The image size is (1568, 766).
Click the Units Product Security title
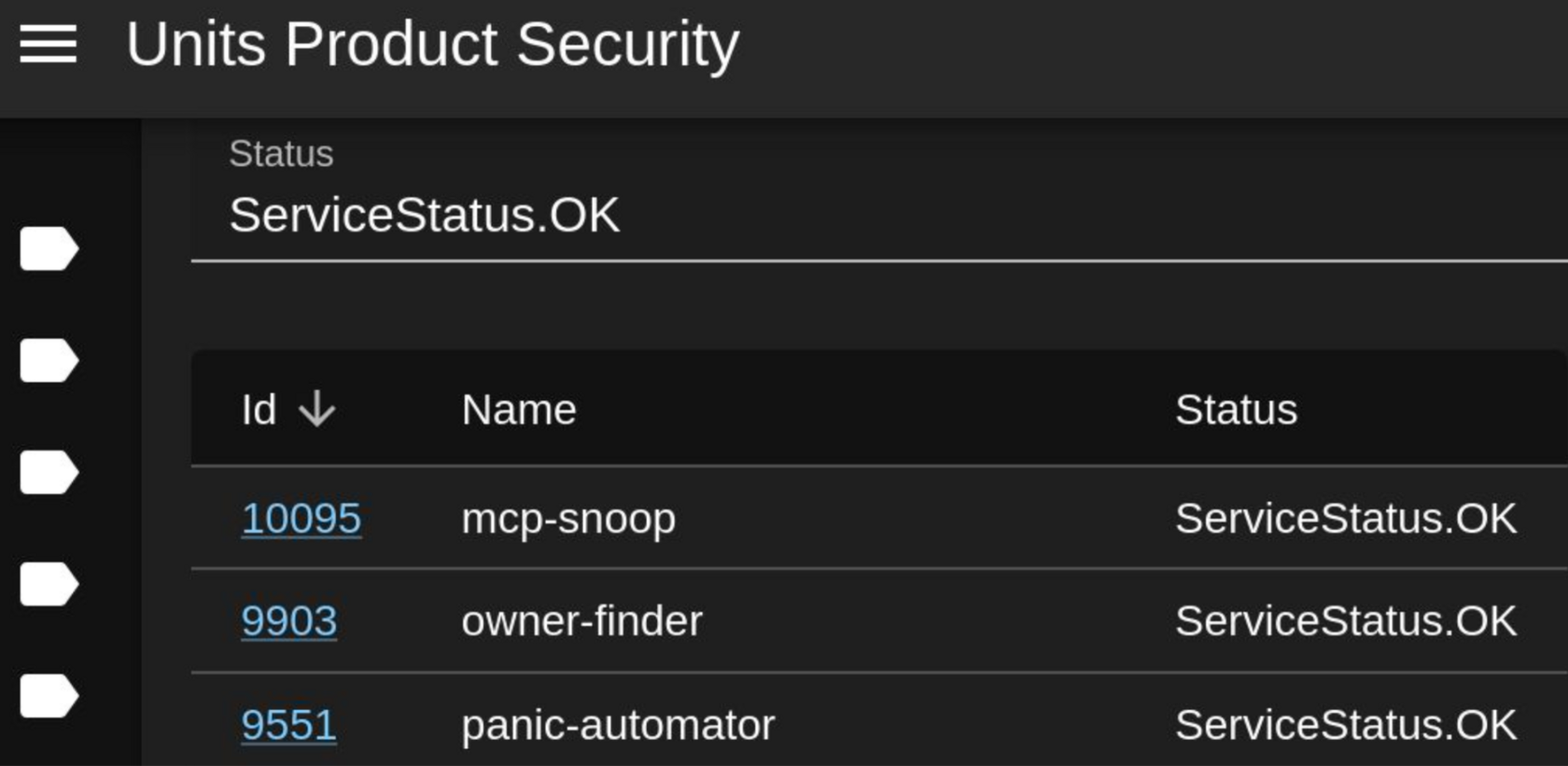(x=432, y=44)
